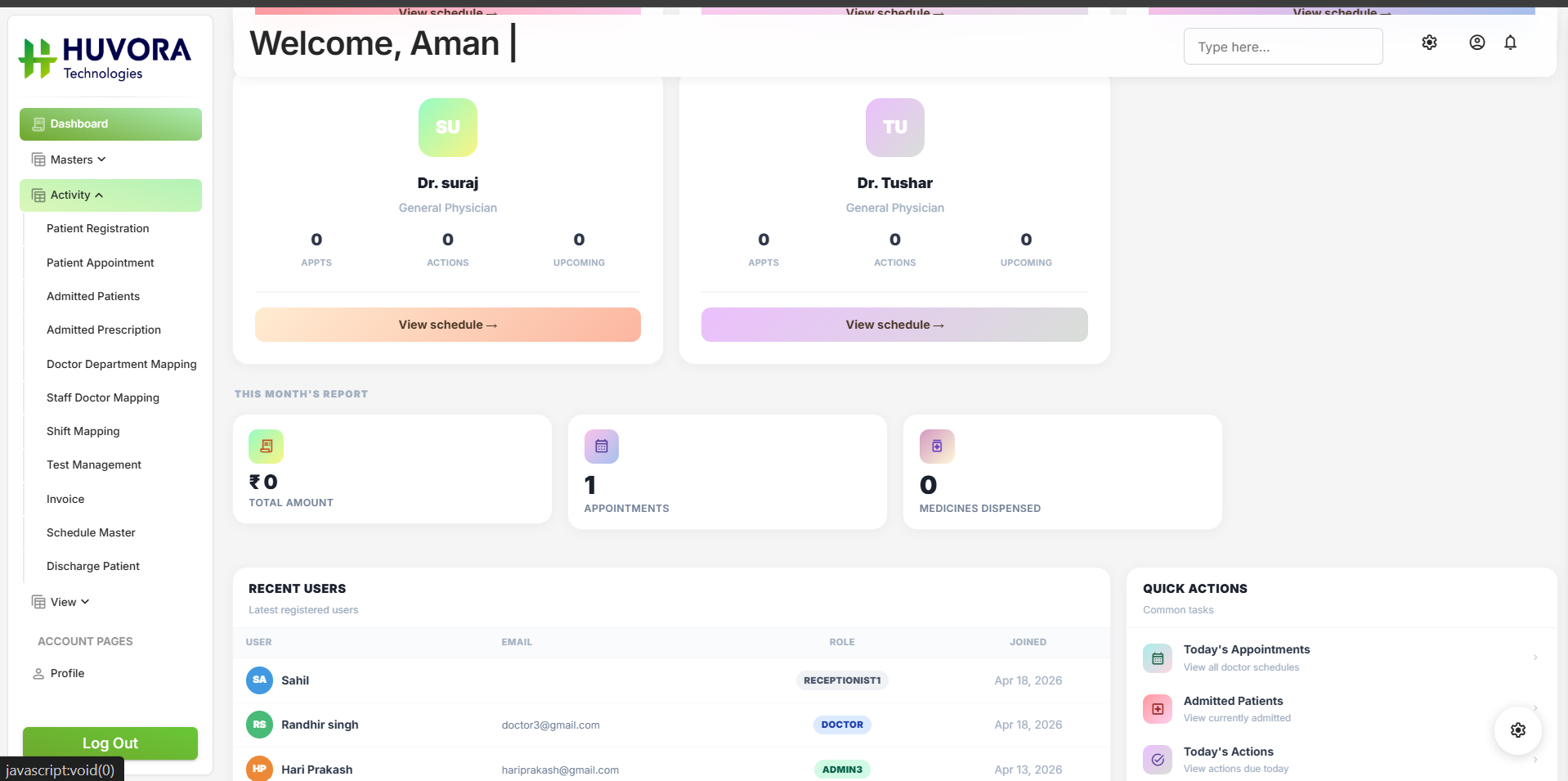
Task: Focus the 'Type here...' search field
Action: click(x=1284, y=47)
